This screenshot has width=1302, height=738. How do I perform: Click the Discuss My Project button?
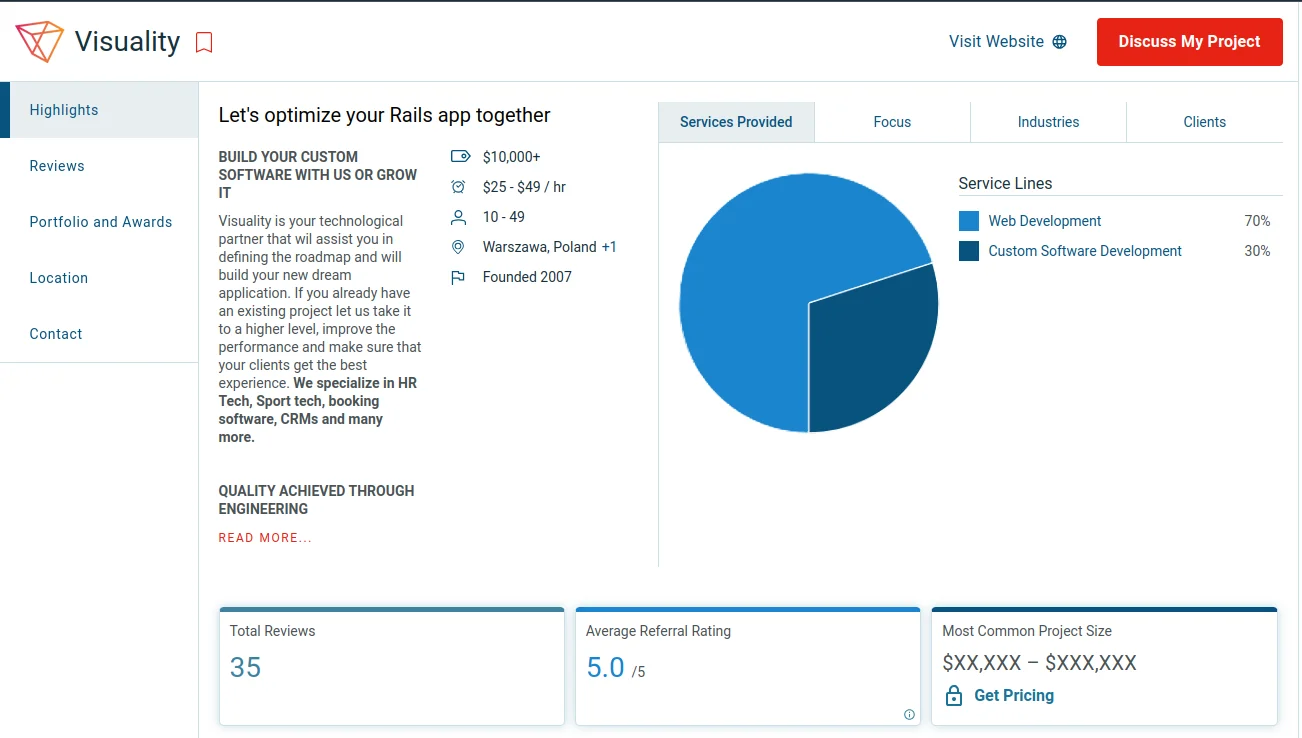[1189, 42]
